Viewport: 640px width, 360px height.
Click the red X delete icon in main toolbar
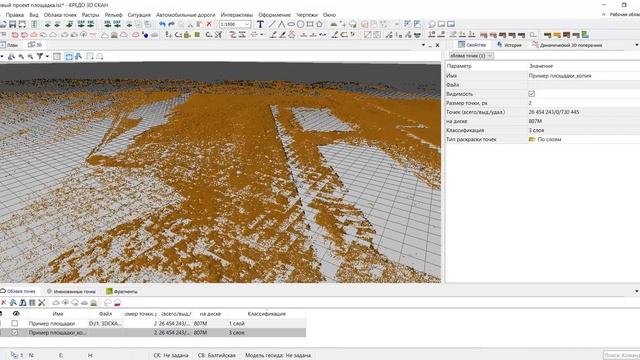[x=209, y=24]
